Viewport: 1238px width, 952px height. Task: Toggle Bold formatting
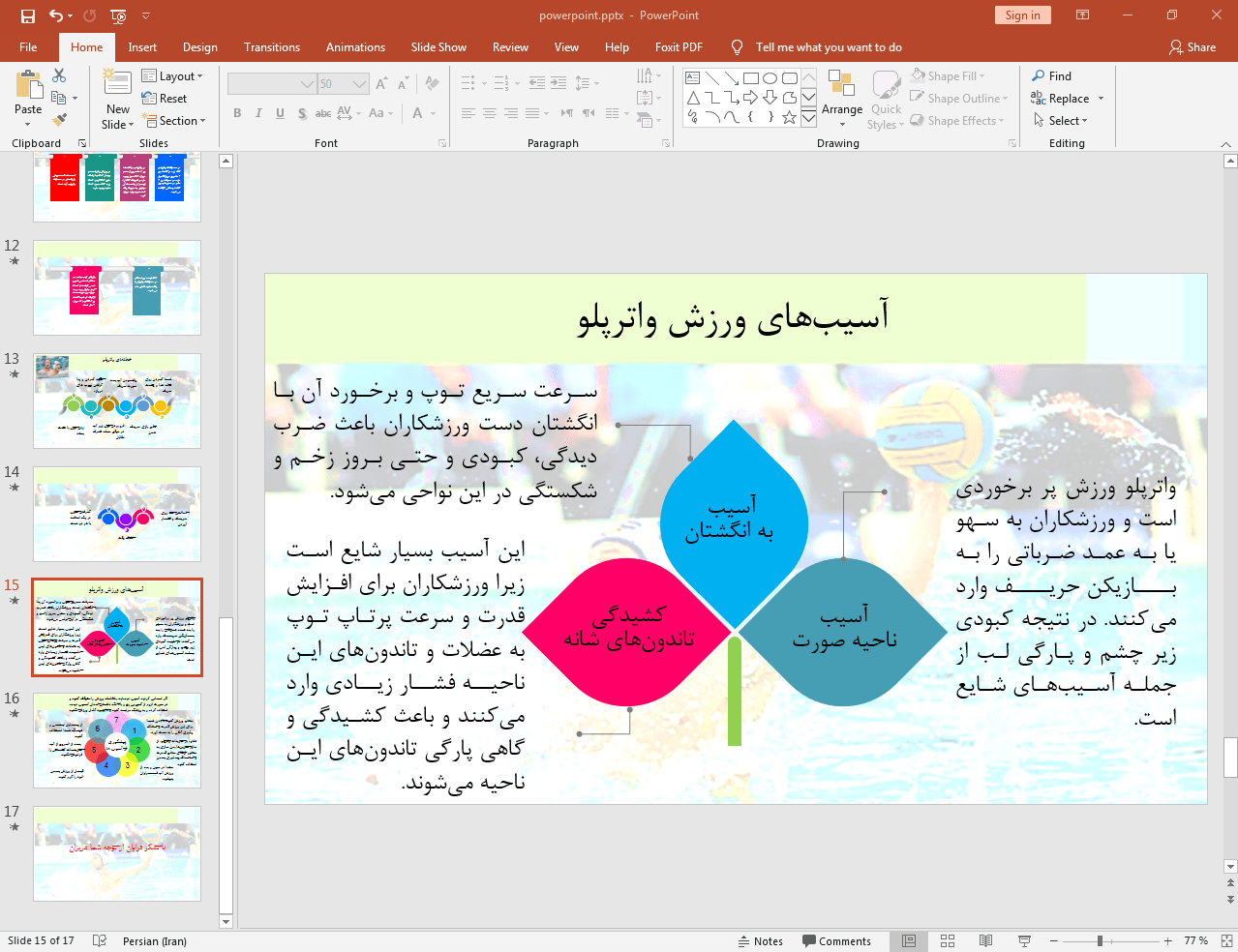tap(237, 113)
